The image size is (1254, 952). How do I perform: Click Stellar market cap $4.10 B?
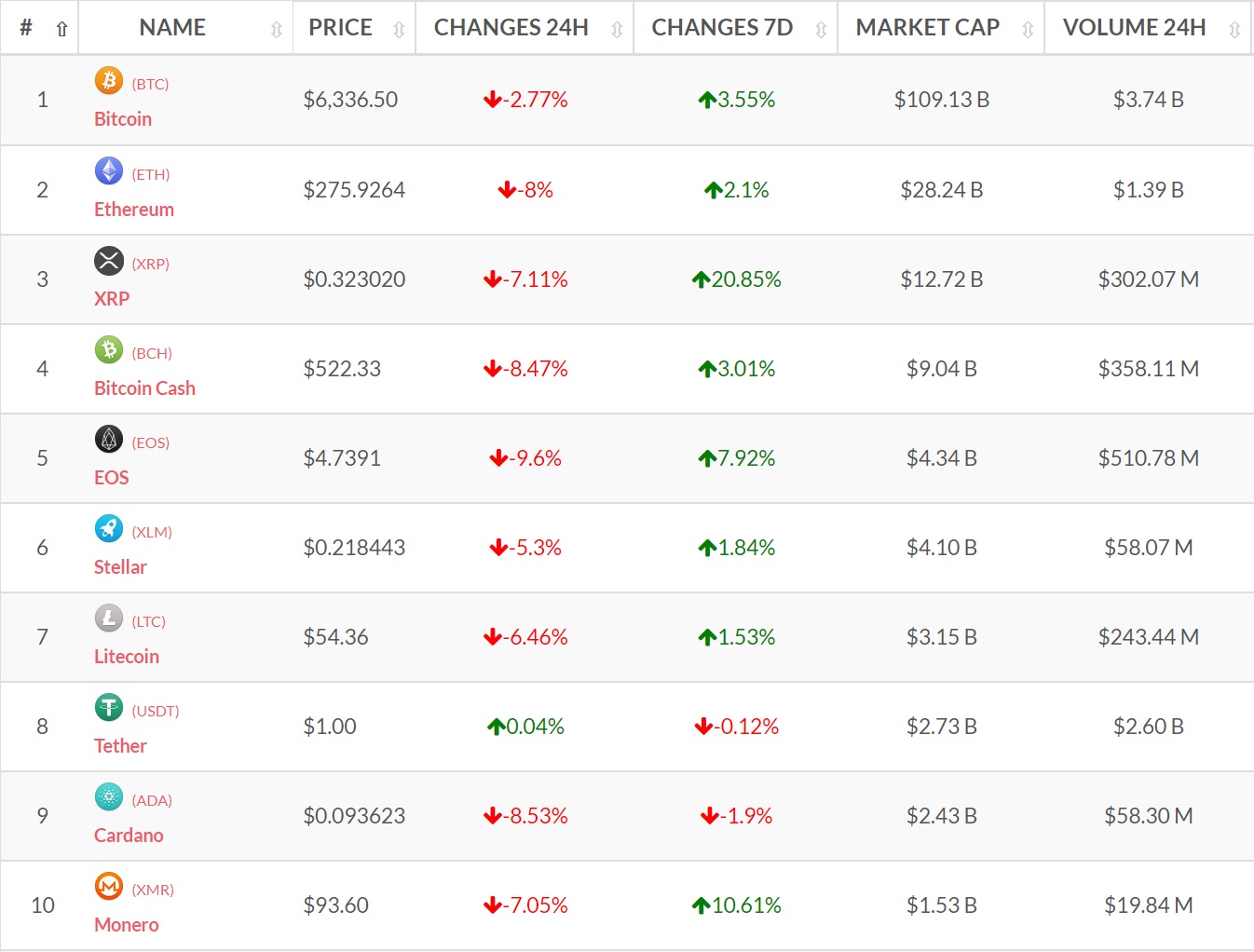coord(942,548)
